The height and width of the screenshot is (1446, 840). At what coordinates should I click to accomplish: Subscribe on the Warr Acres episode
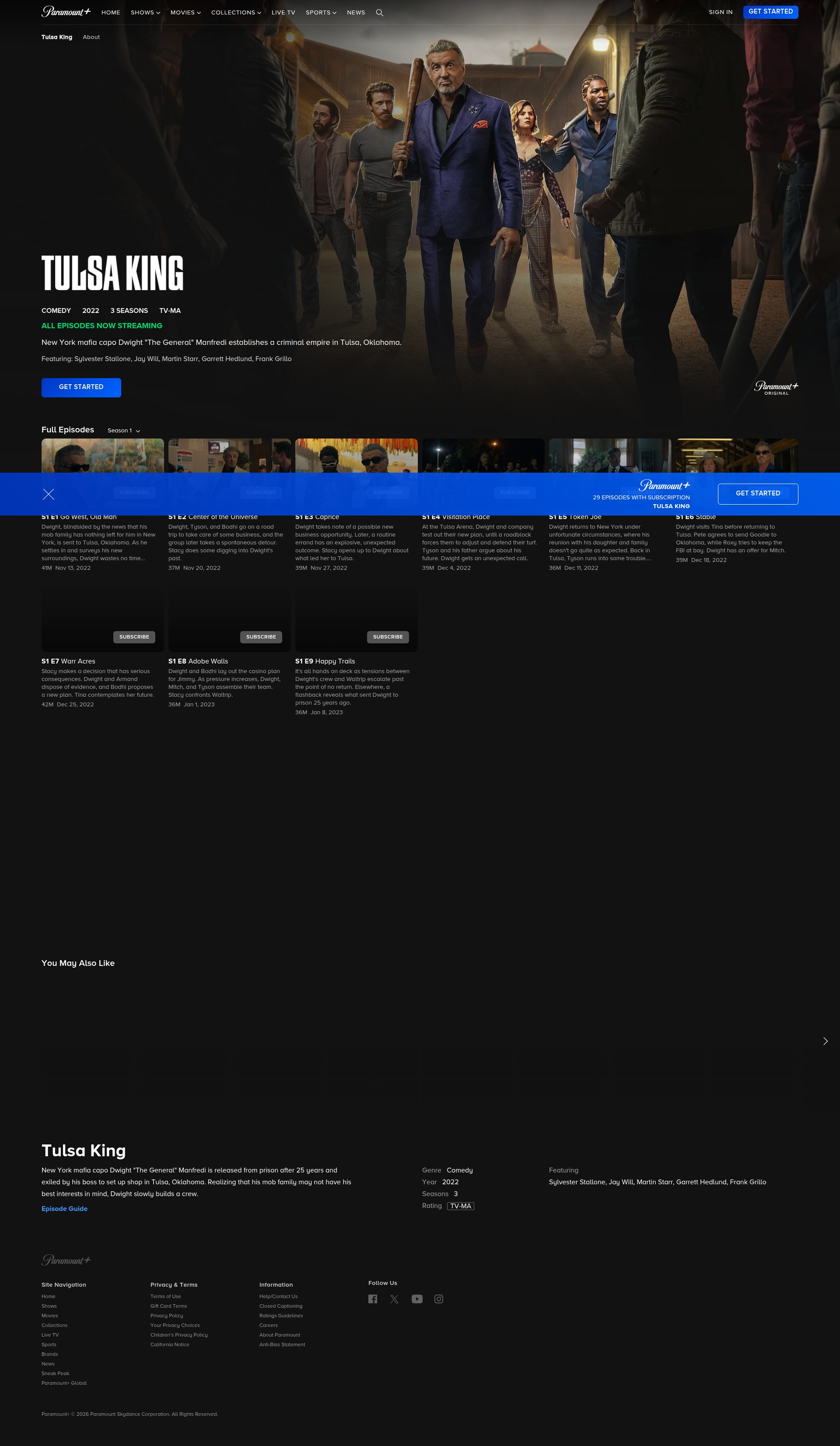[x=134, y=637]
